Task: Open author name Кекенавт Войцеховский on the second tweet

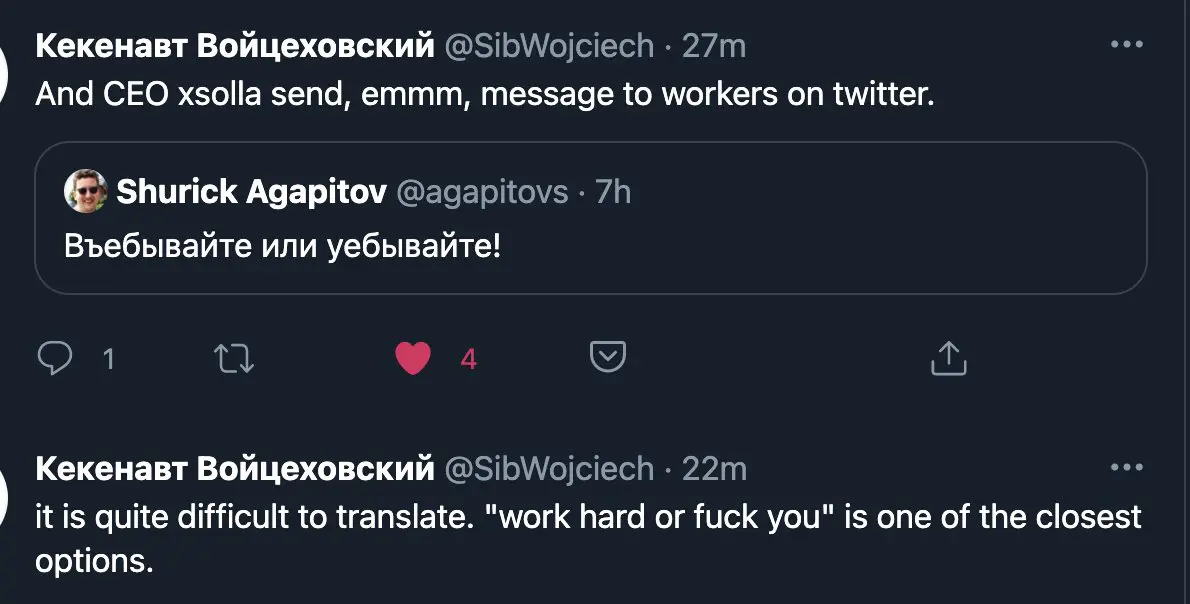Action: point(235,469)
